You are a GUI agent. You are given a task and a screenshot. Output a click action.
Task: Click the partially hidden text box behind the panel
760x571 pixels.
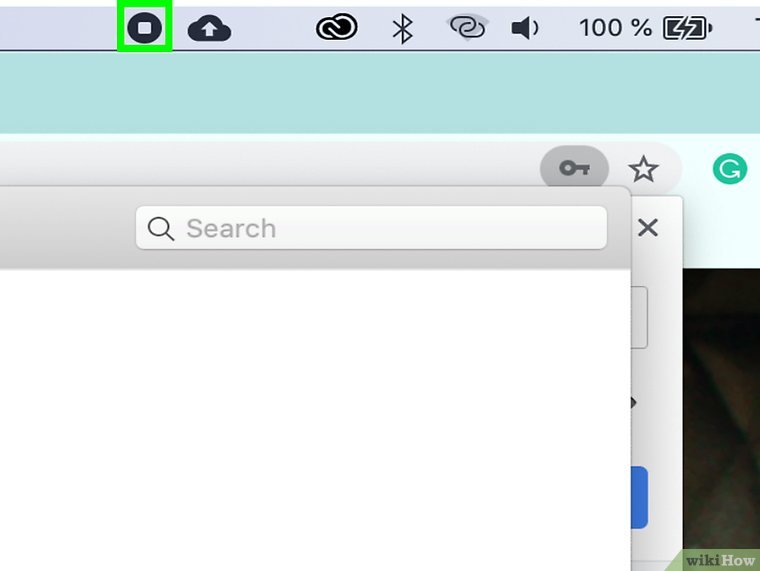coord(639,317)
